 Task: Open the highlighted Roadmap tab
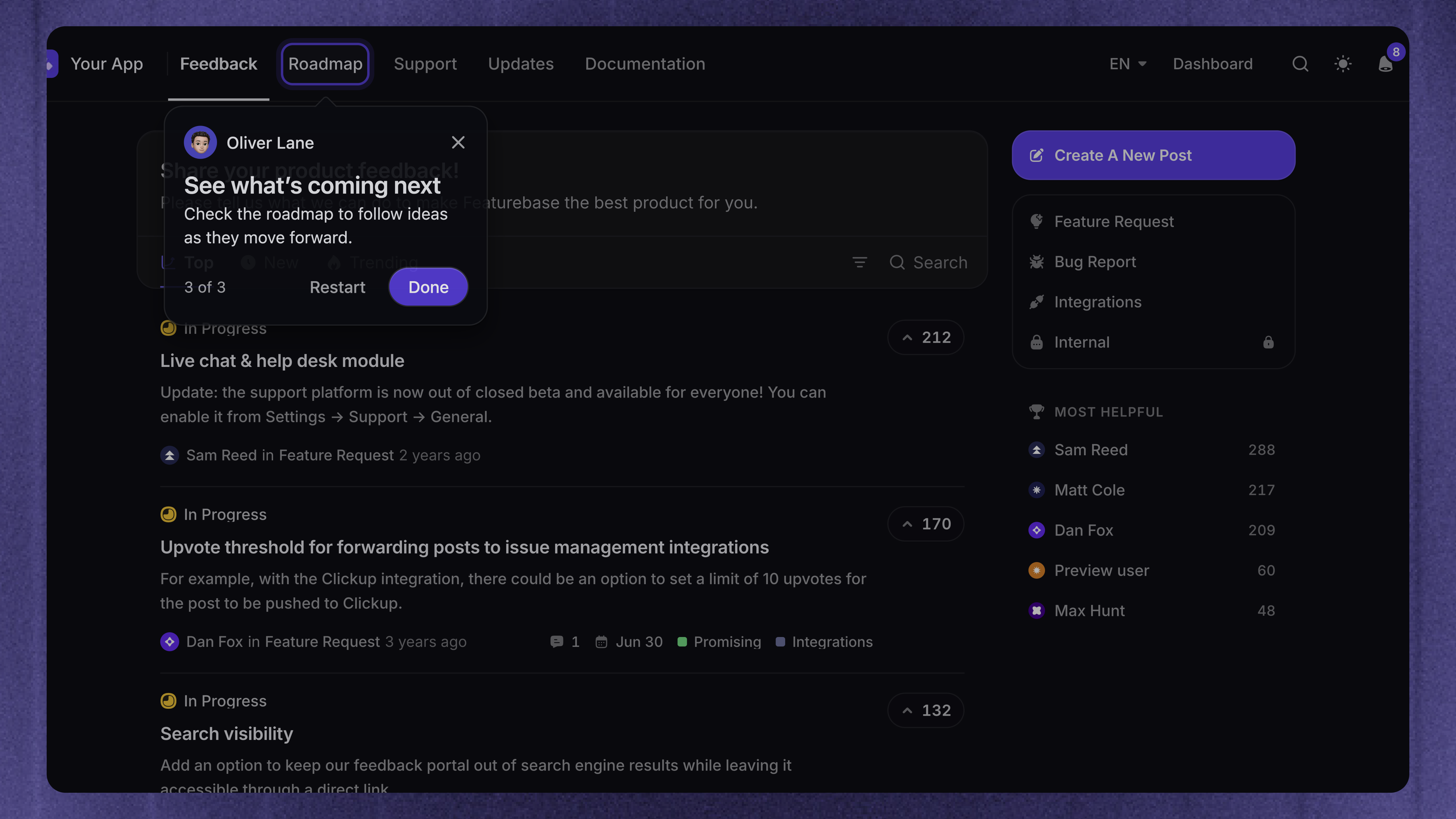click(x=325, y=64)
